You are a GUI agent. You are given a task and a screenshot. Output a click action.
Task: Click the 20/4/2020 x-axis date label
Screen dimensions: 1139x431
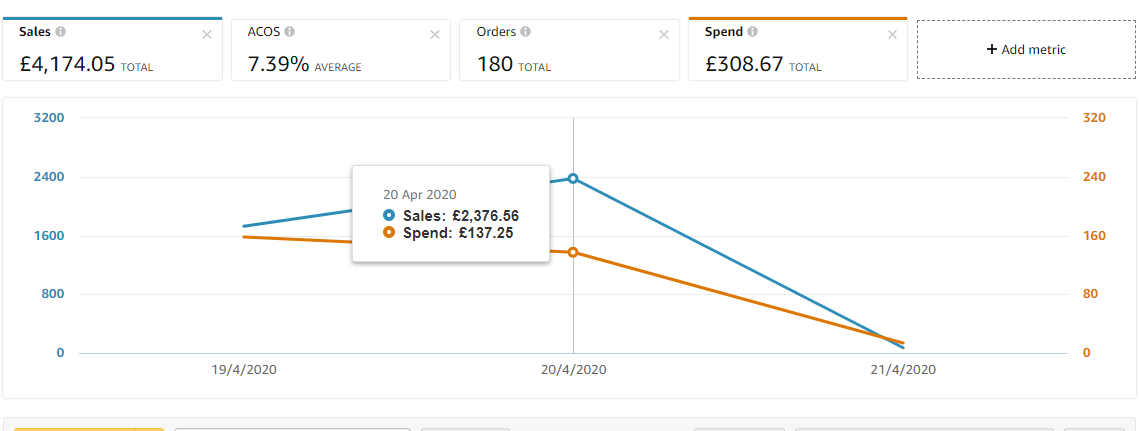[574, 369]
